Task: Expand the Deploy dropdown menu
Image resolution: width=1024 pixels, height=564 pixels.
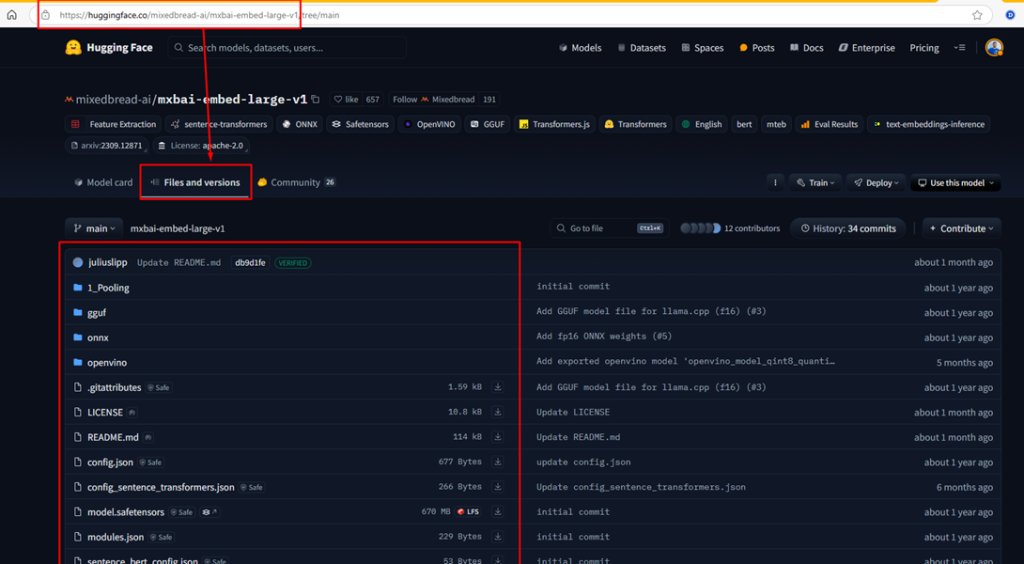Action: point(874,183)
